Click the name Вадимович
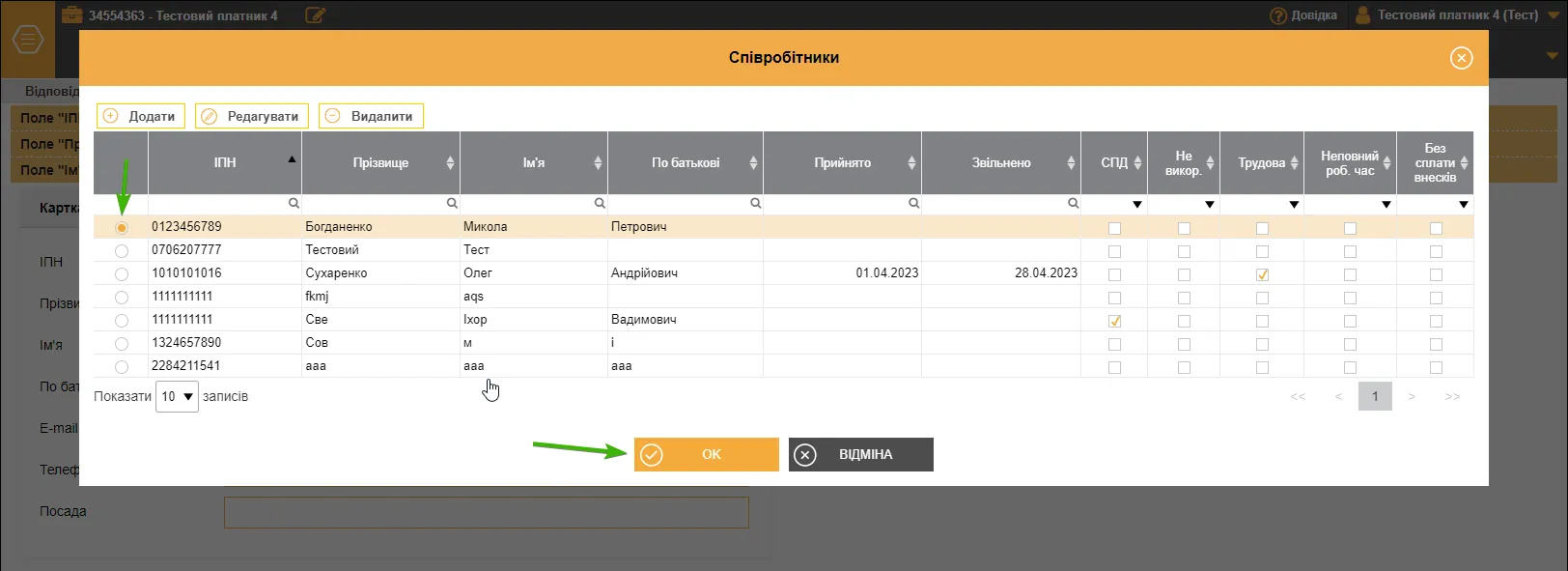 click(643, 319)
